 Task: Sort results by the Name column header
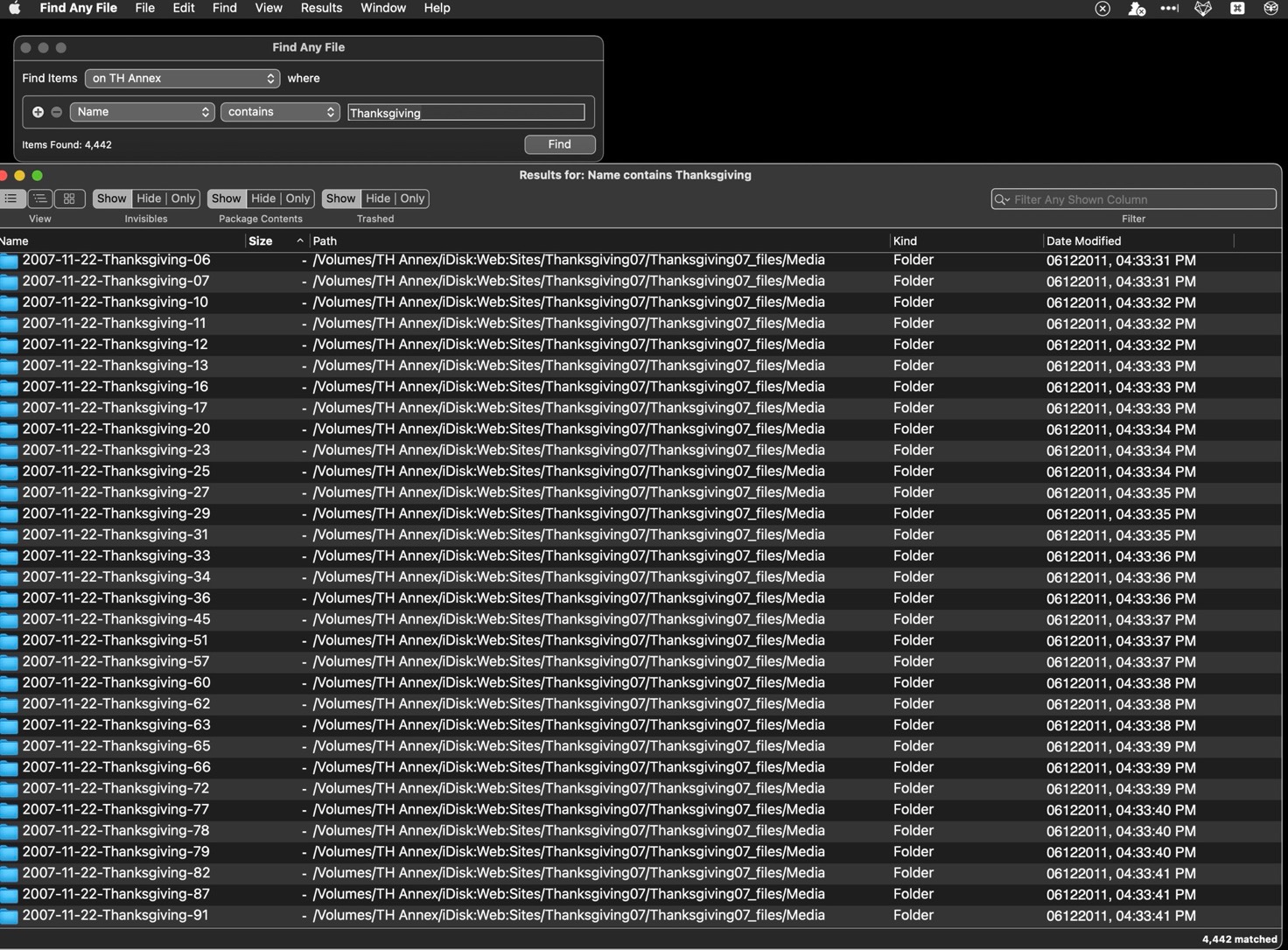tap(122, 241)
